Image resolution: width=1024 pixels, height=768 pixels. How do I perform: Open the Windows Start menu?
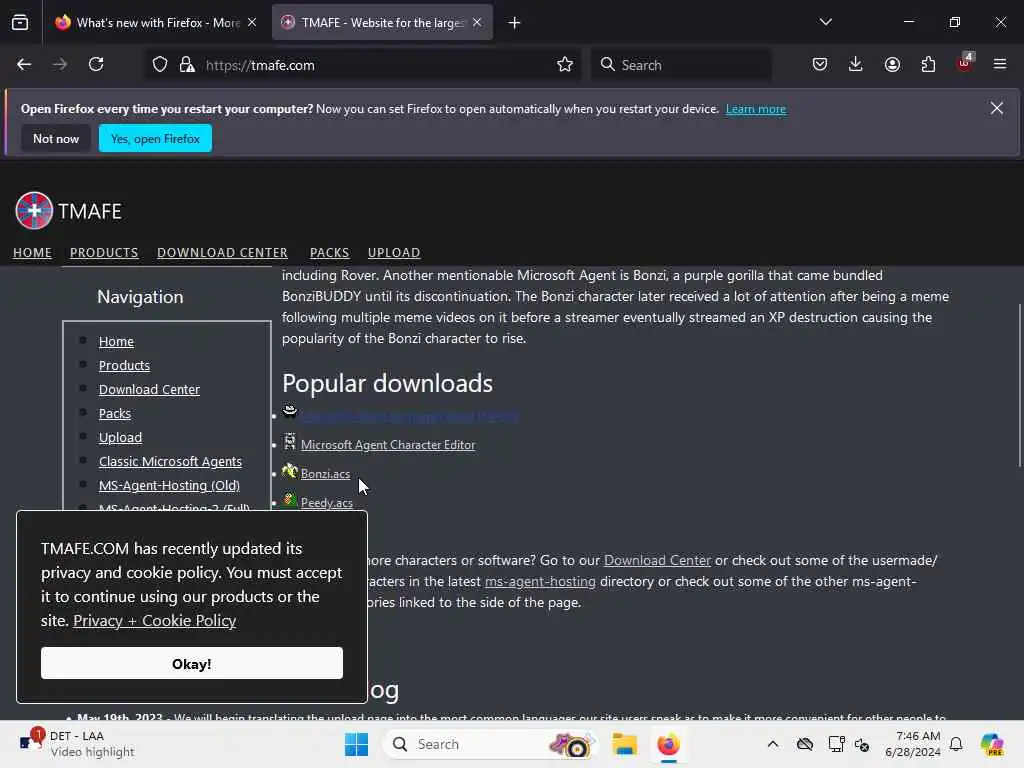[x=357, y=744]
